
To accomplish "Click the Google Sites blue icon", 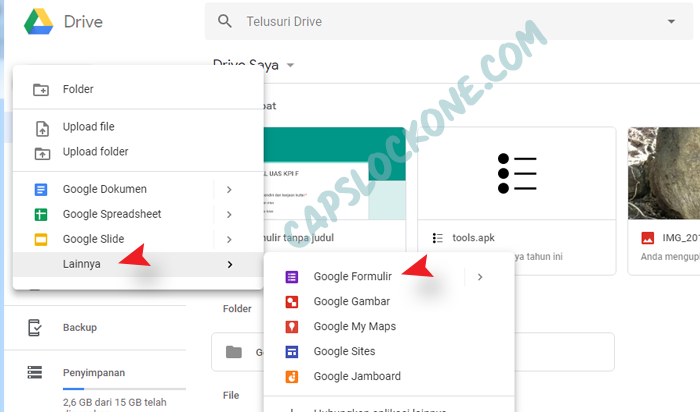I will click(292, 352).
